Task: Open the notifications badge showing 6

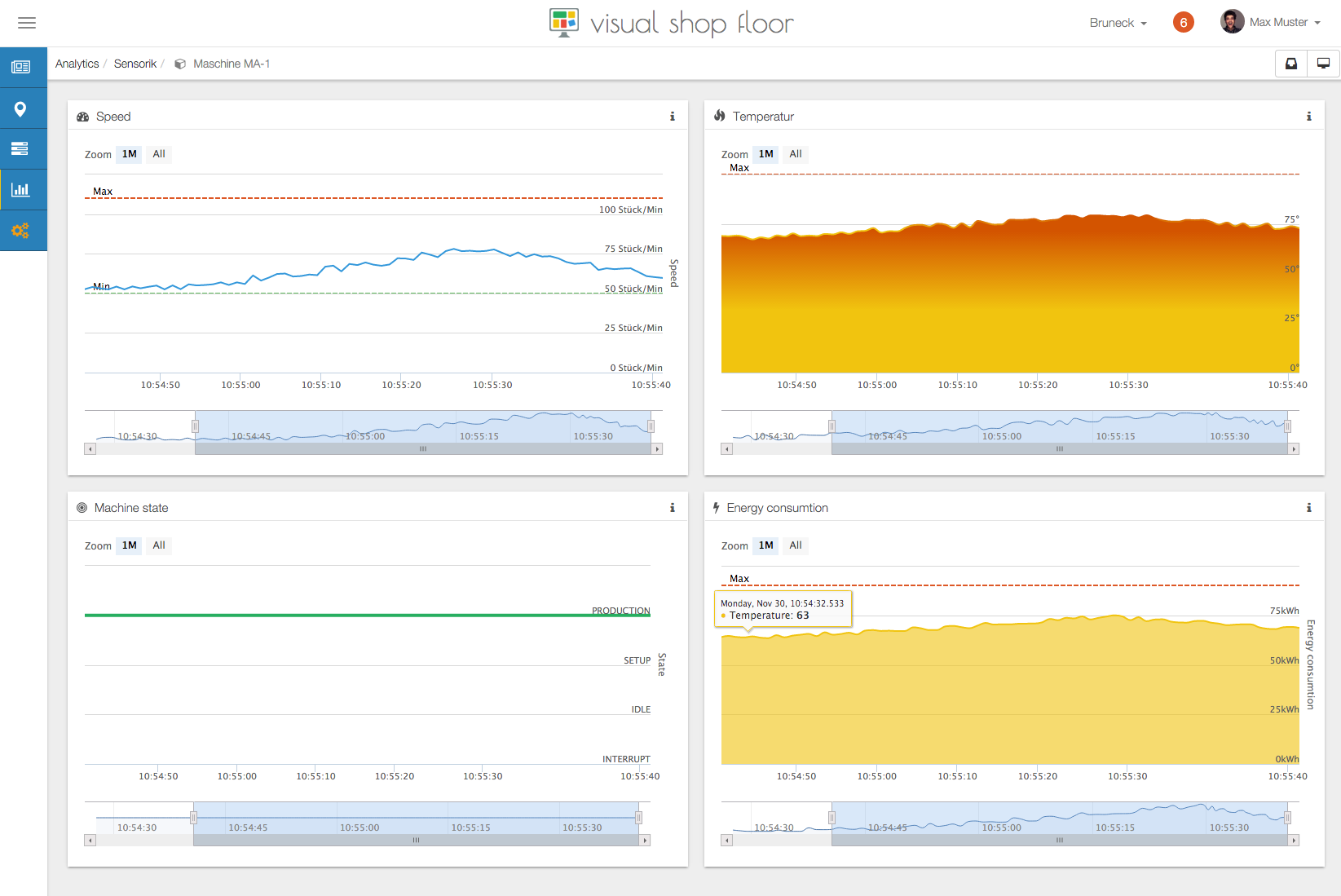Action: pos(1183,23)
